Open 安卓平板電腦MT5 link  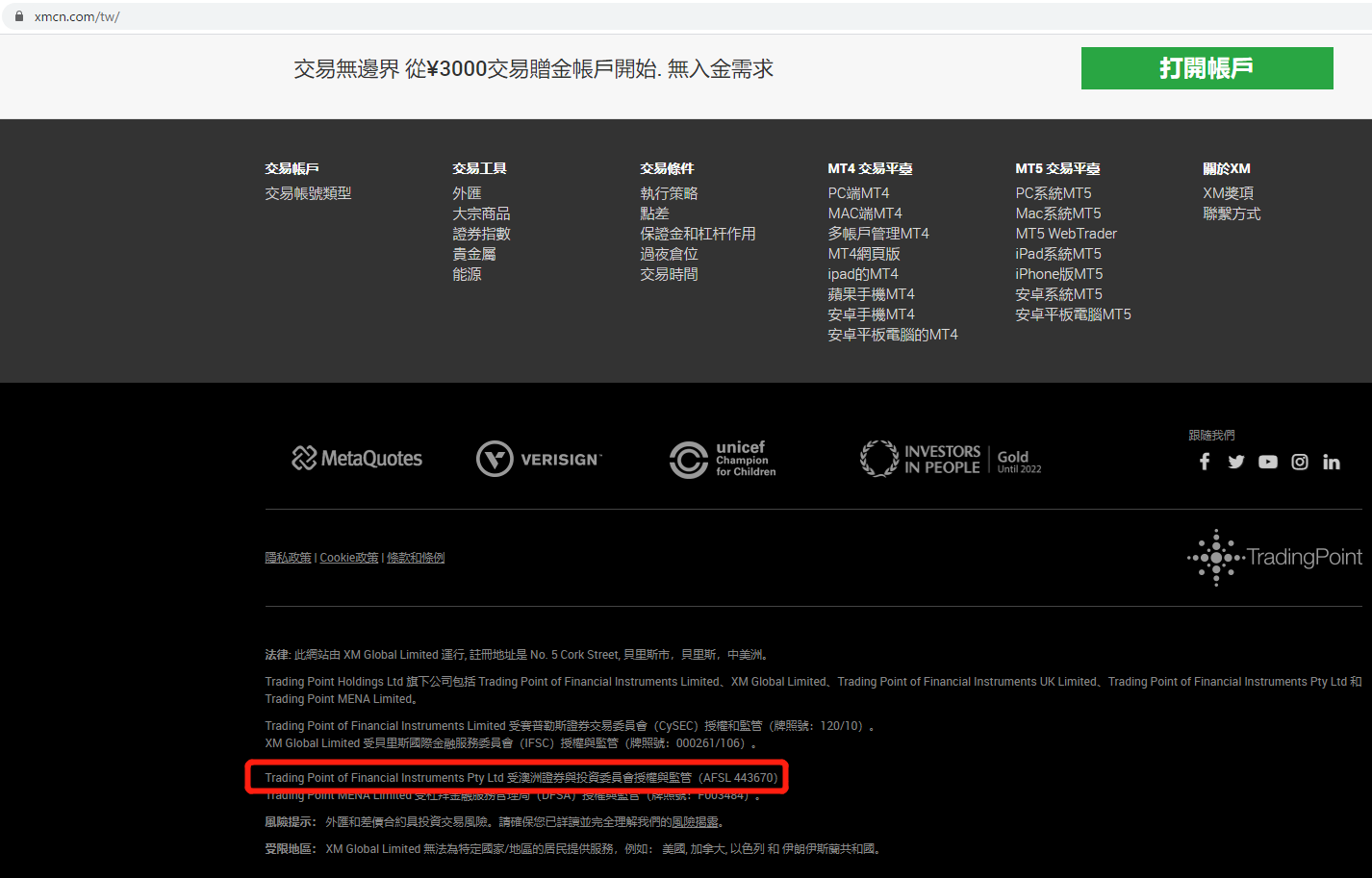click(1073, 314)
